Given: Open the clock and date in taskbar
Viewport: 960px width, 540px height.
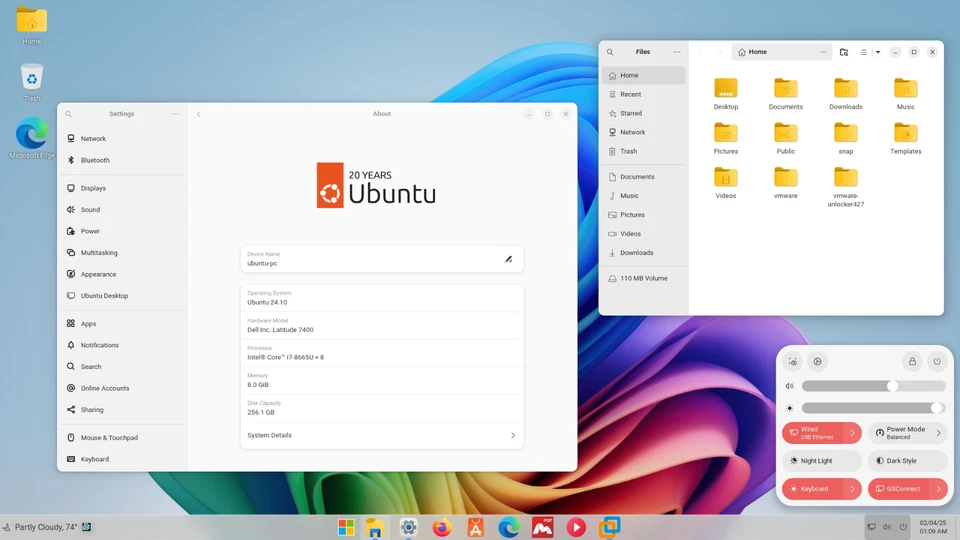Looking at the screenshot, I should point(932,527).
